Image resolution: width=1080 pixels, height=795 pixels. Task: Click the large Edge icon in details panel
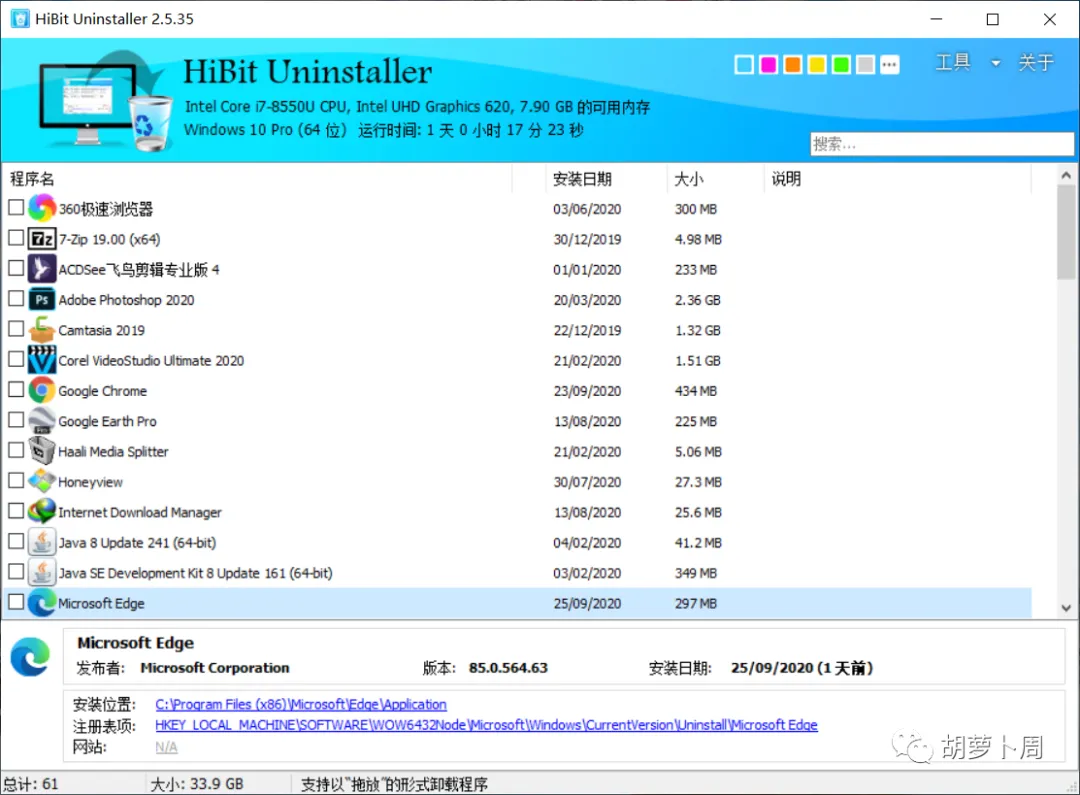[30, 657]
